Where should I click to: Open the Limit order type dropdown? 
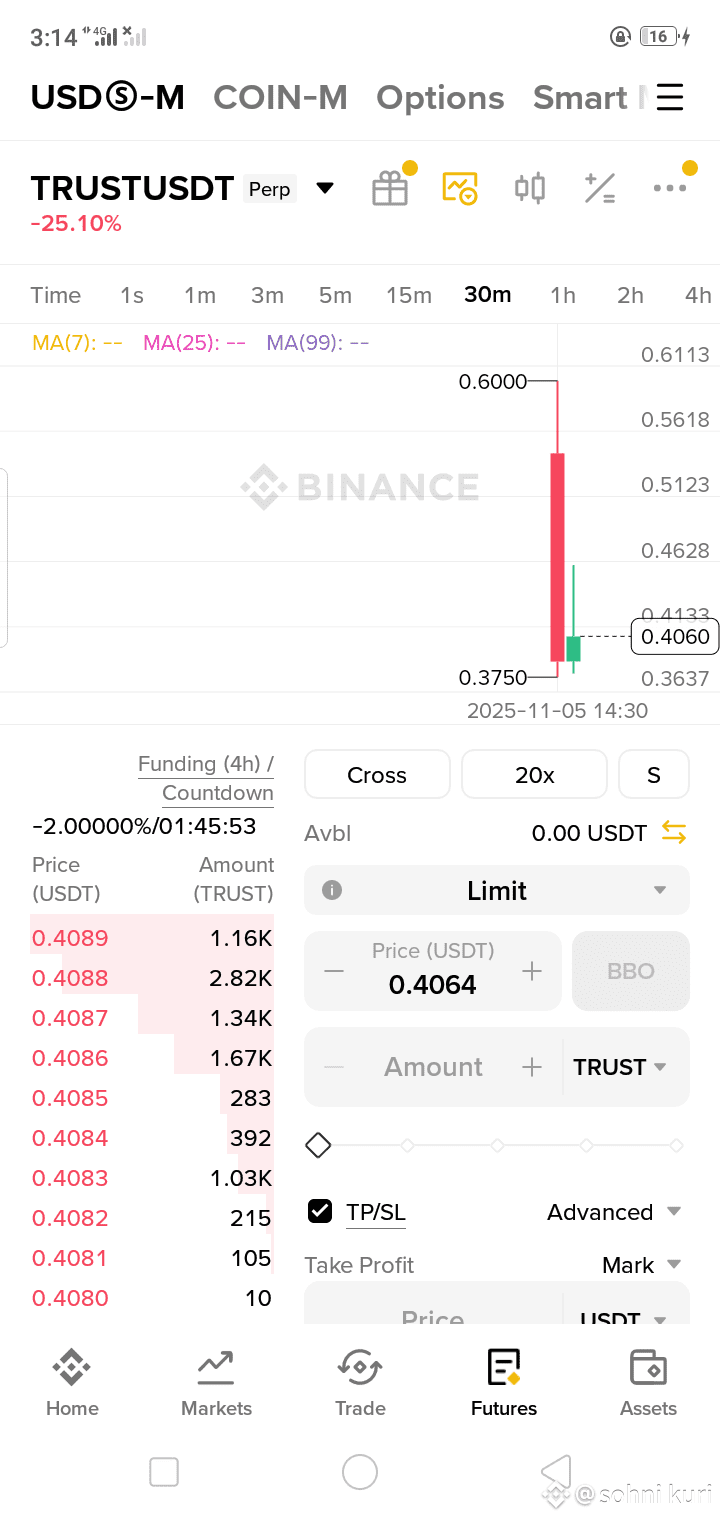click(497, 890)
